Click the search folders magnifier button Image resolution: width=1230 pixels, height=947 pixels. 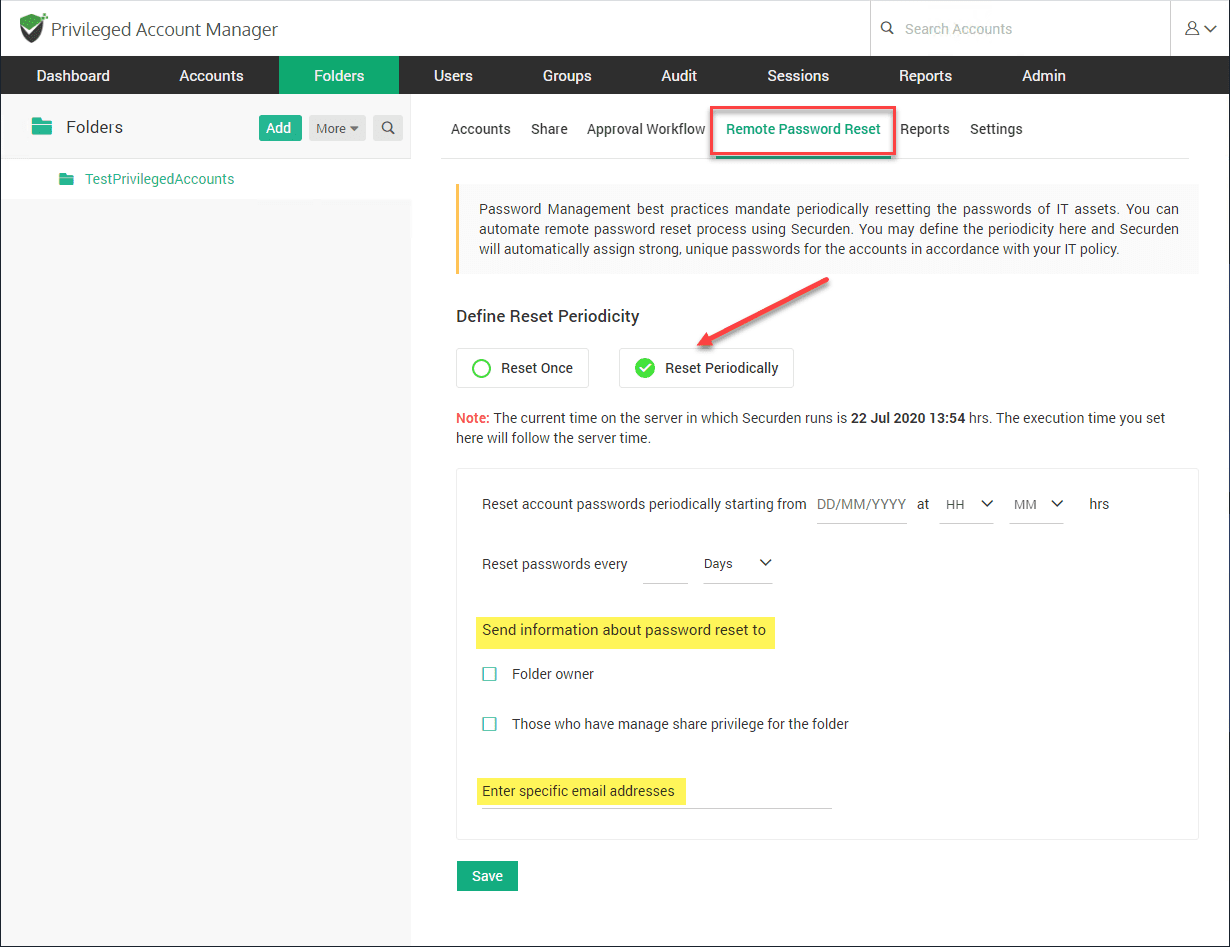pos(388,128)
